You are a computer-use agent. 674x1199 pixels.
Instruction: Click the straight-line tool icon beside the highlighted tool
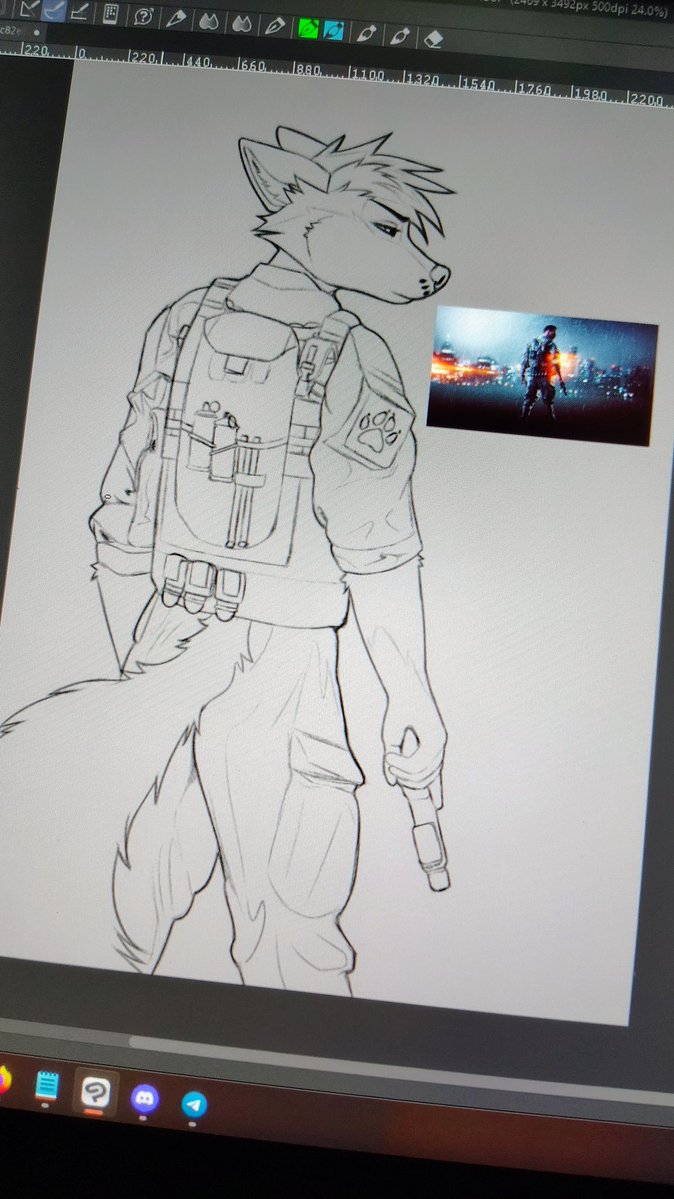pos(79,11)
